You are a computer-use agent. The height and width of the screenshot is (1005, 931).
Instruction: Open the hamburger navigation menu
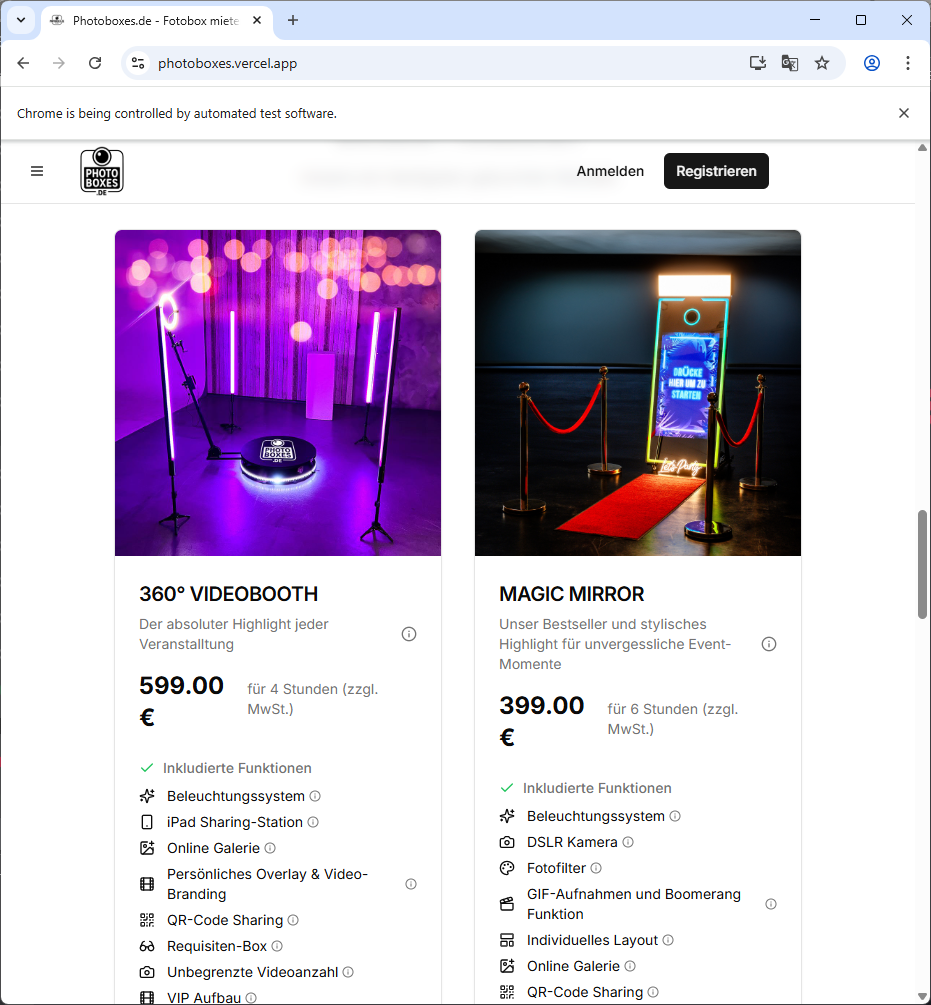[37, 171]
